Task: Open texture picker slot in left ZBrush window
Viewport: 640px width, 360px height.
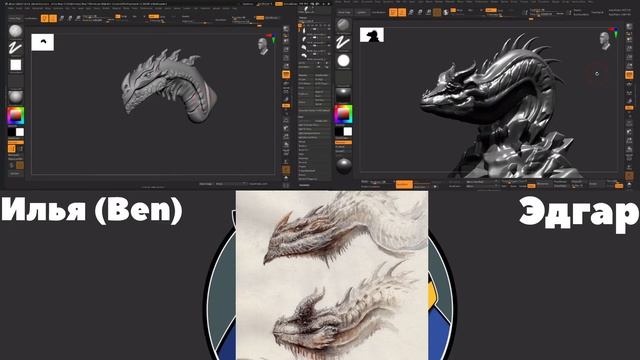Action: click(16, 81)
